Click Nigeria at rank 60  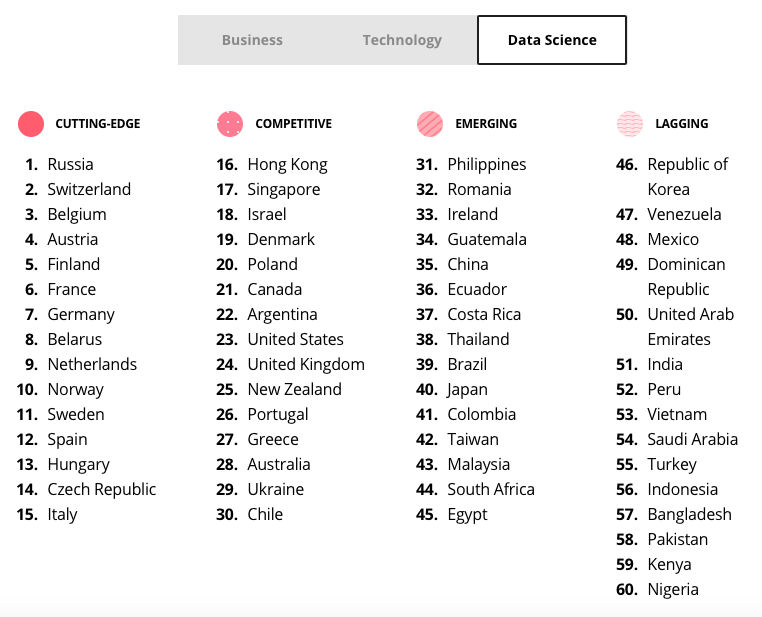click(x=673, y=589)
